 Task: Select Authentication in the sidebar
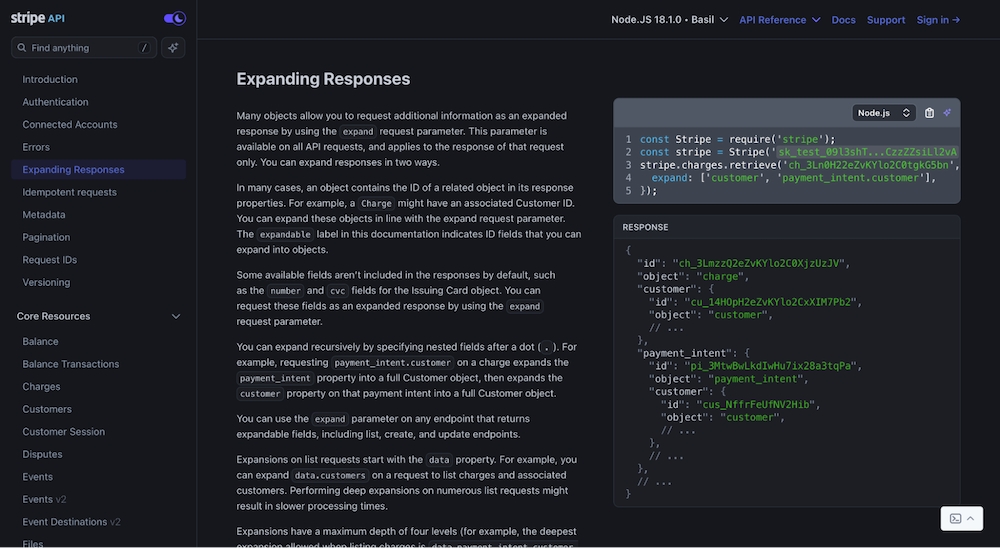[x=55, y=102]
